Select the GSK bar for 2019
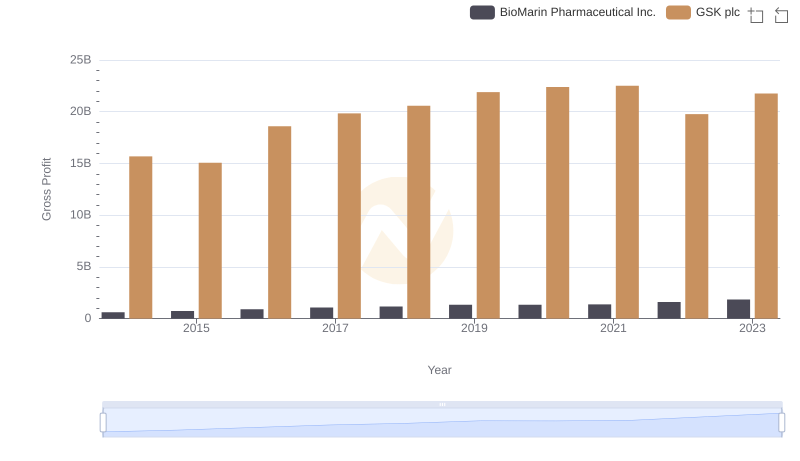The width and height of the screenshot is (800, 461). coord(488,205)
